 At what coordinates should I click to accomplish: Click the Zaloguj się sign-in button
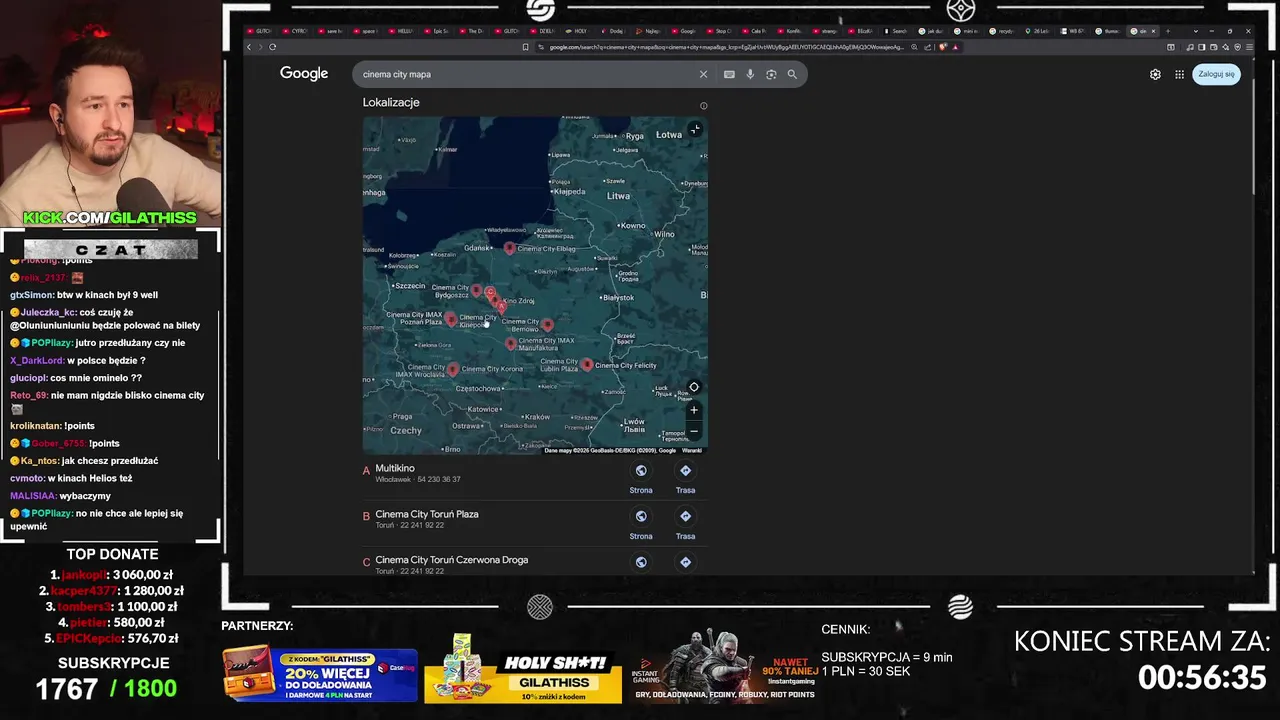coord(1216,74)
